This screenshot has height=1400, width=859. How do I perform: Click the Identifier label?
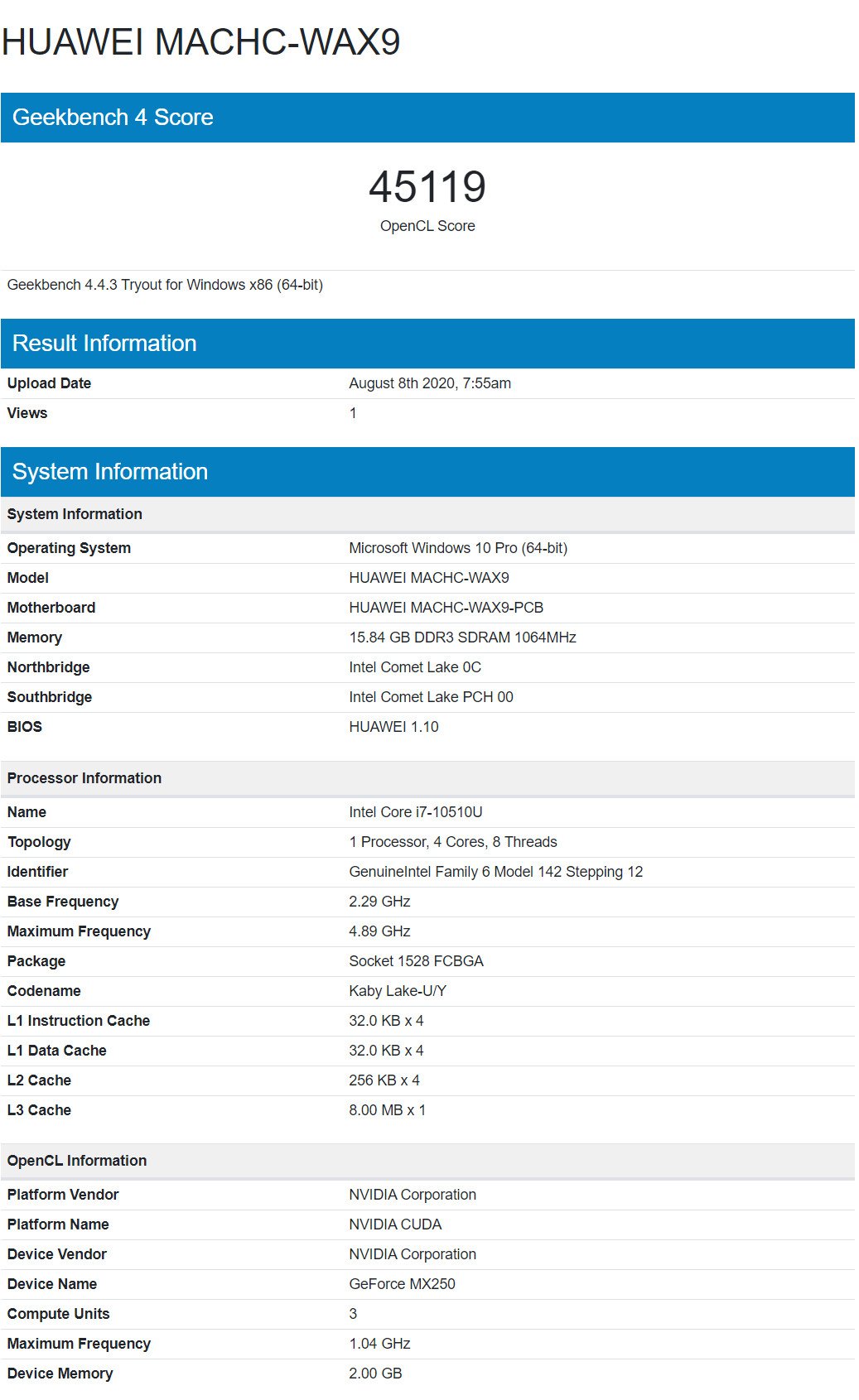pos(37,872)
